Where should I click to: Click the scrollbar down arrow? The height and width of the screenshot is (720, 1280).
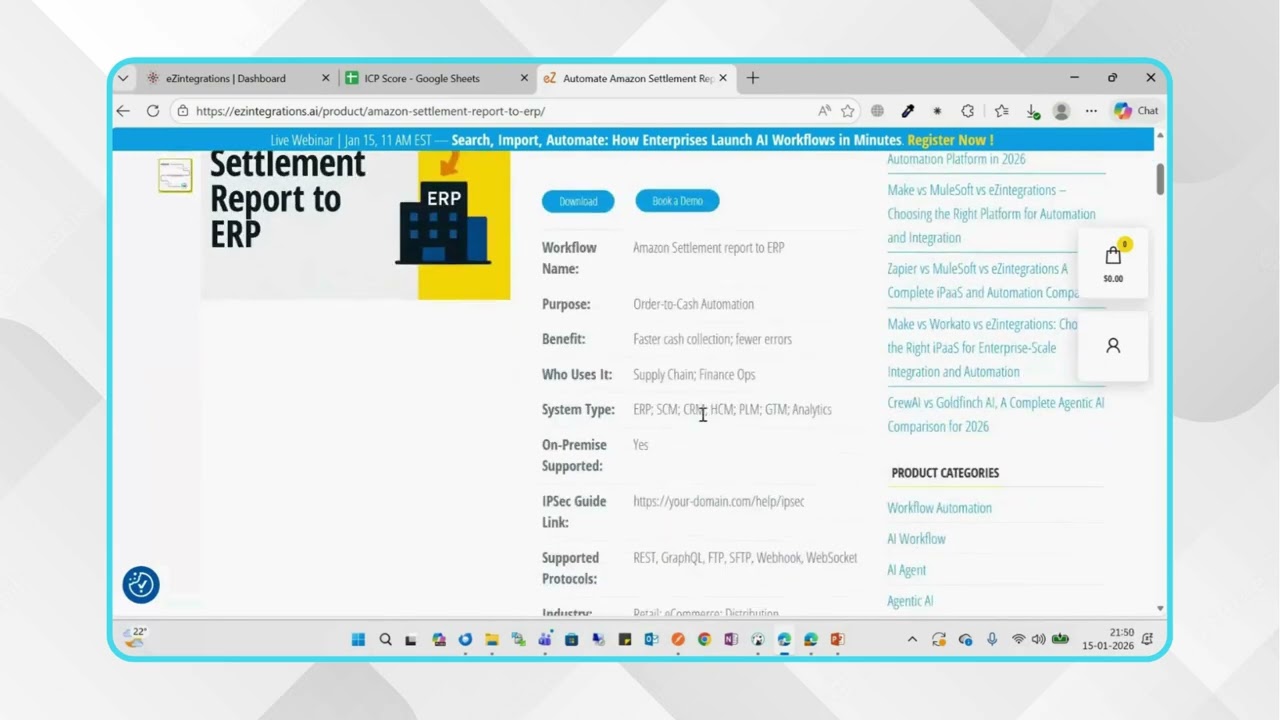(1160, 607)
